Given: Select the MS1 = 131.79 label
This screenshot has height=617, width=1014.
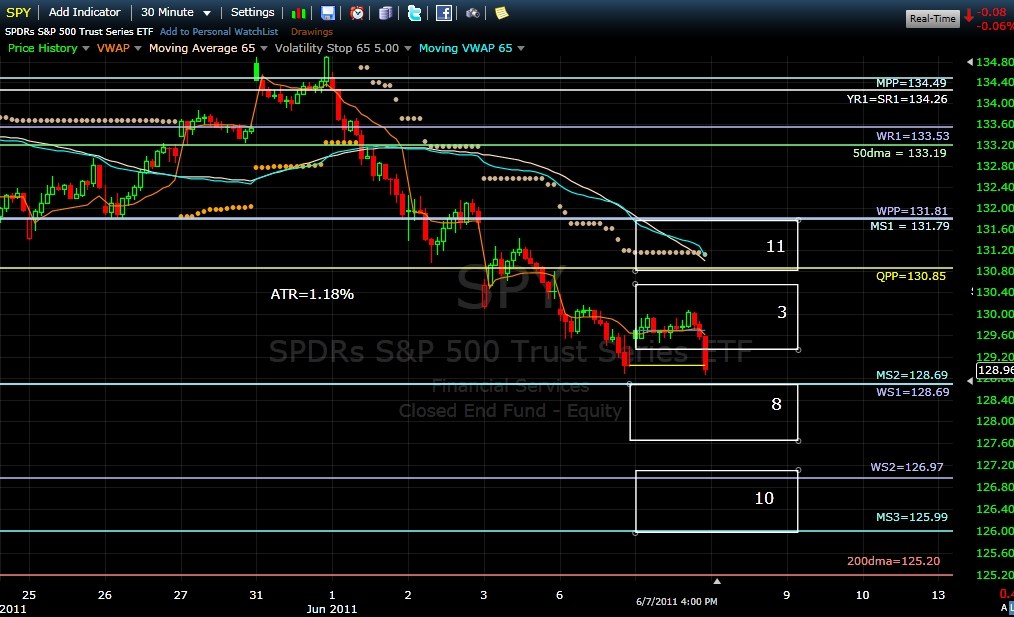Looking at the screenshot, I should (910, 226).
